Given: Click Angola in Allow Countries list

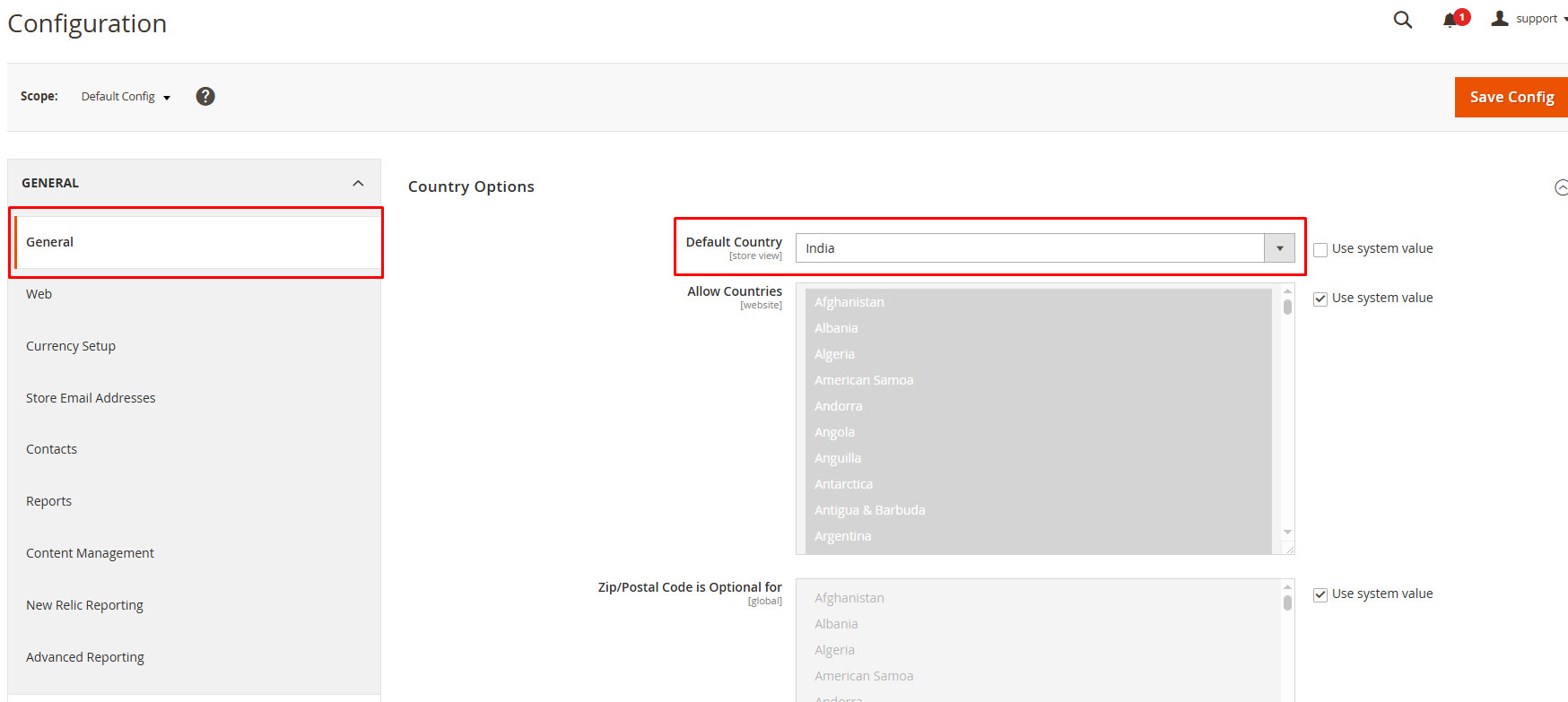Looking at the screenshot, I should (x=1038, y=432).
